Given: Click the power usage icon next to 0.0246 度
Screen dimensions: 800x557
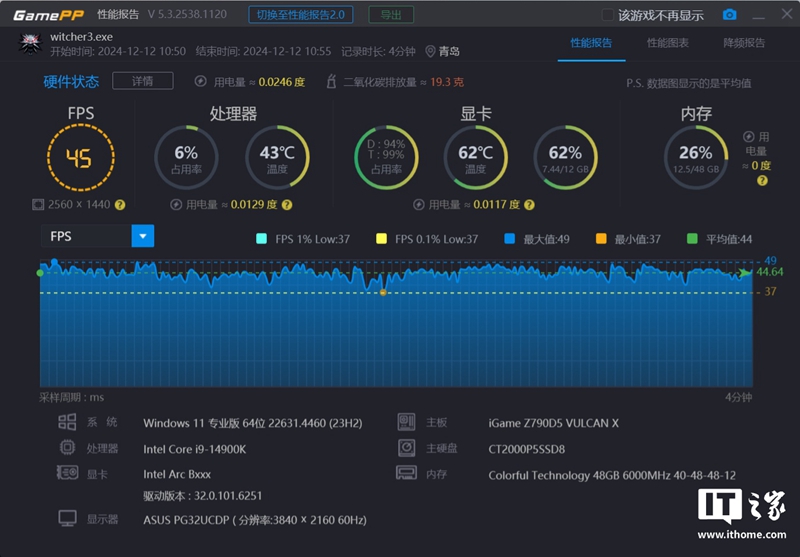Looking at the screenshot, I should click(201, 82).
